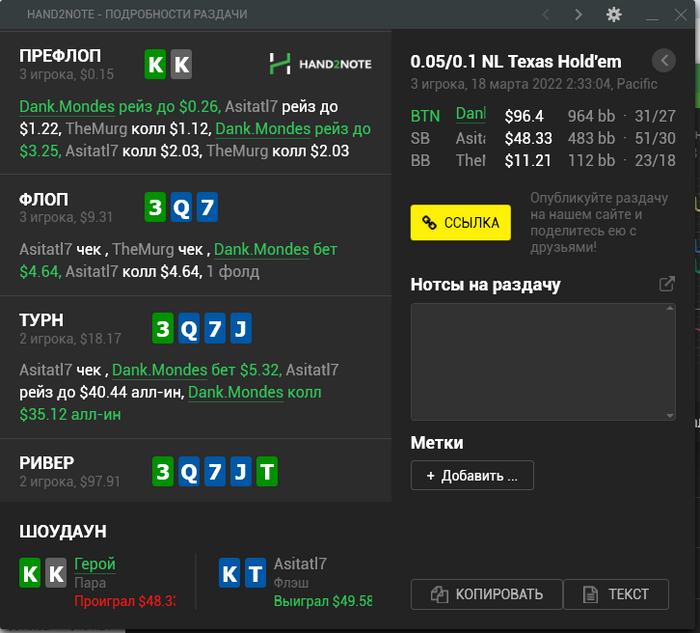Click blue K card of Asitatl7 showdown
The height and width of the screenshot is (633, 700).
pyautogui.click(x=229, y=573)
